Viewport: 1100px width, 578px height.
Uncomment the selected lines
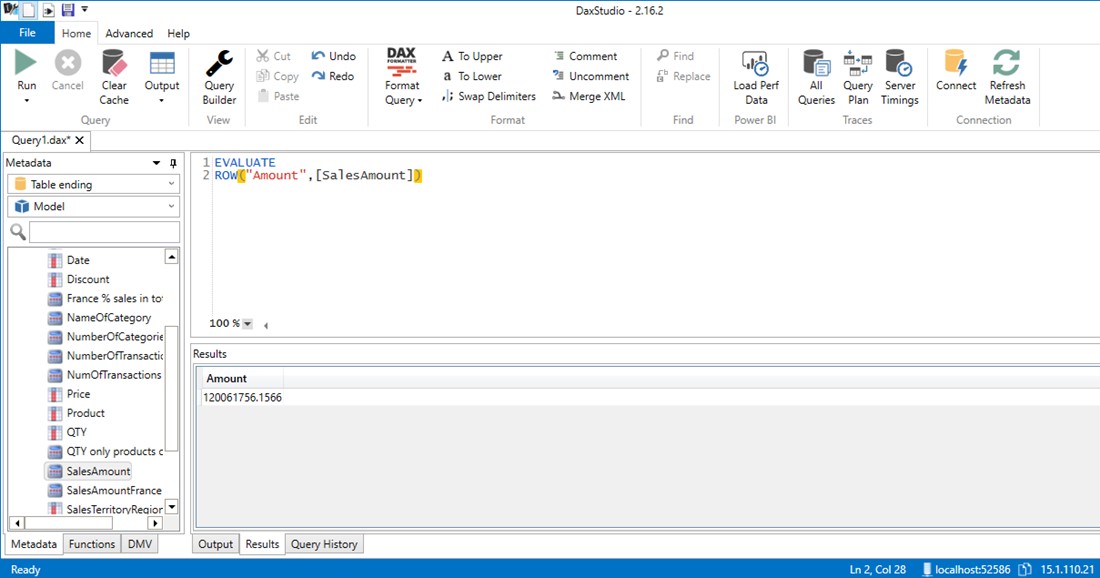pos(591,76)
